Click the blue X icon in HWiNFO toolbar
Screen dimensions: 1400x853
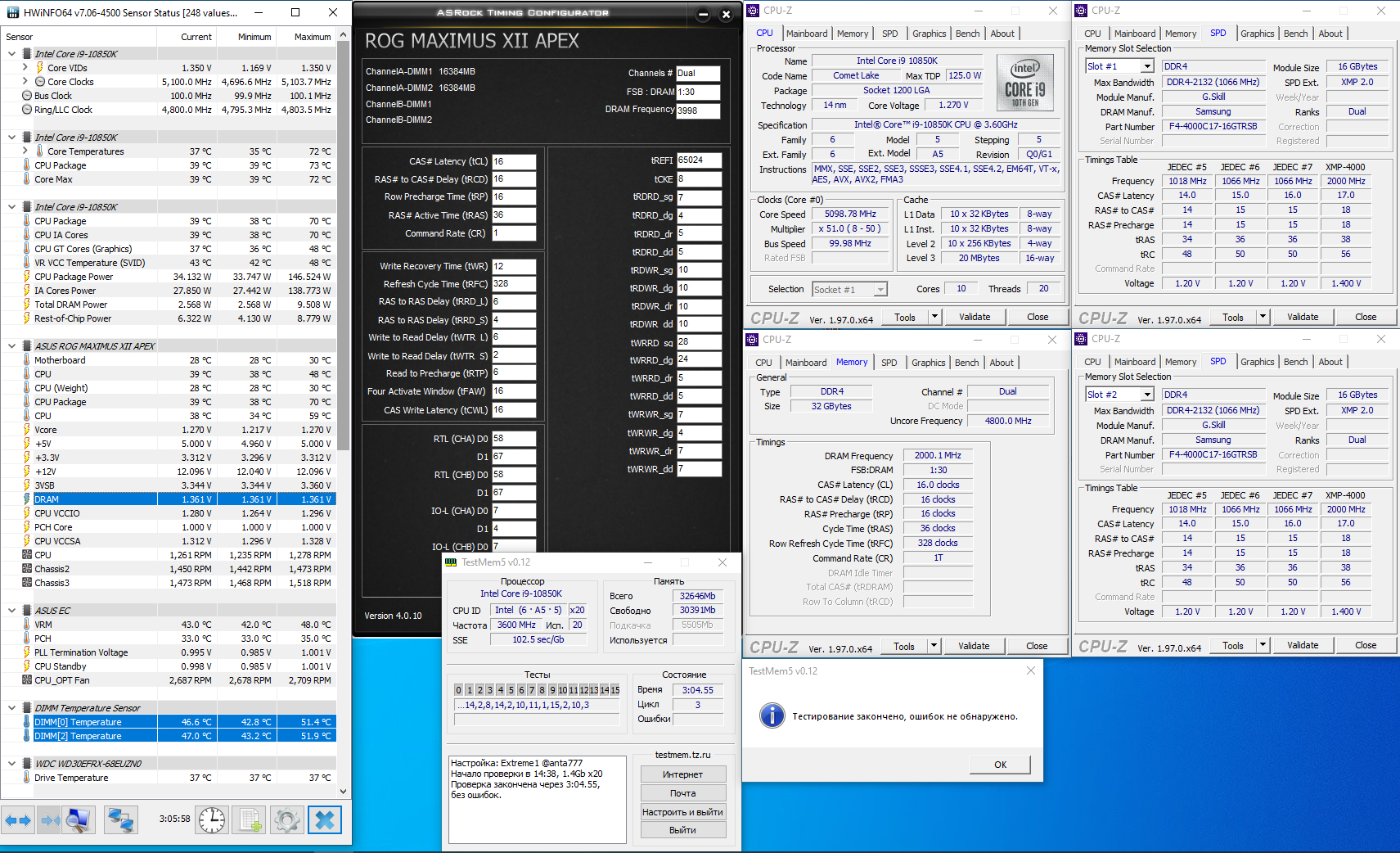coord(325,819)
